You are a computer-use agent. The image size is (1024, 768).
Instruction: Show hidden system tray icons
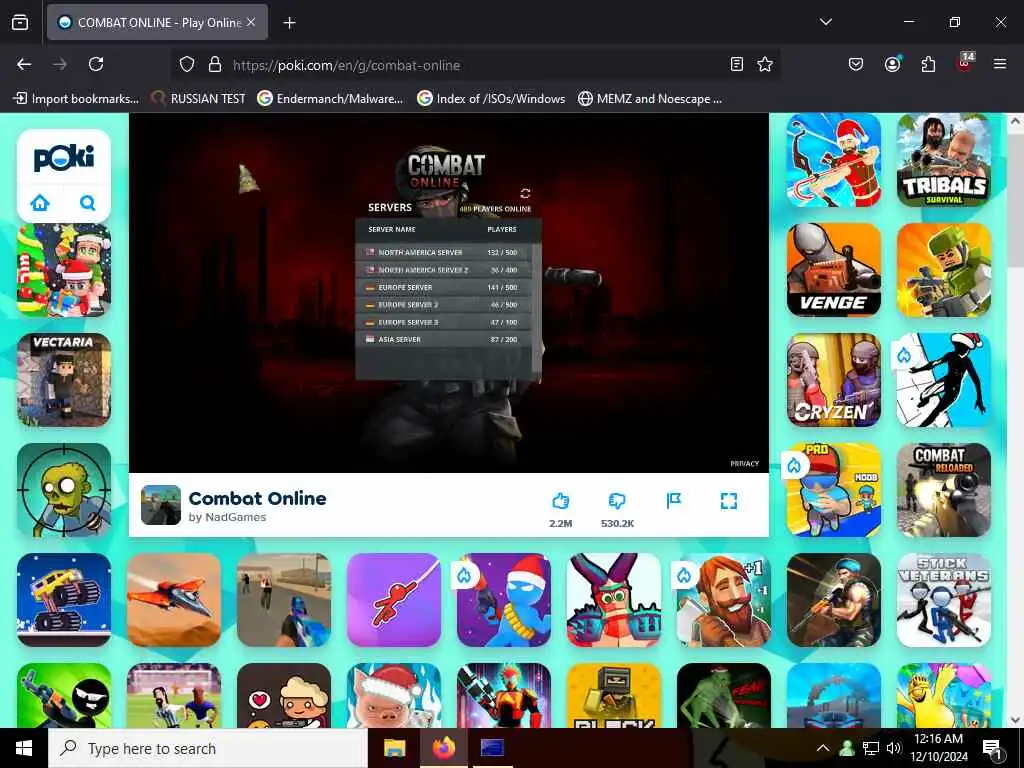(823, 748)
